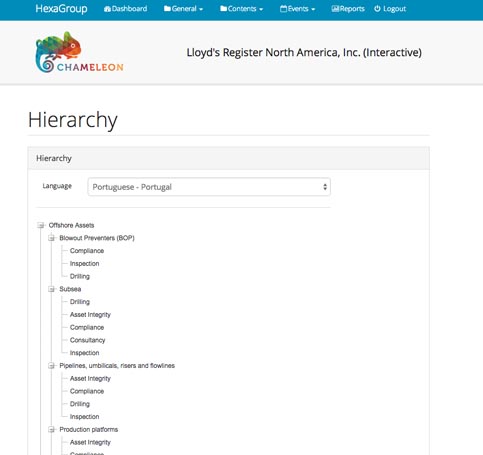Select Drilling under Subsea
This screenshot has width=483, height=455.
[80, 302]
